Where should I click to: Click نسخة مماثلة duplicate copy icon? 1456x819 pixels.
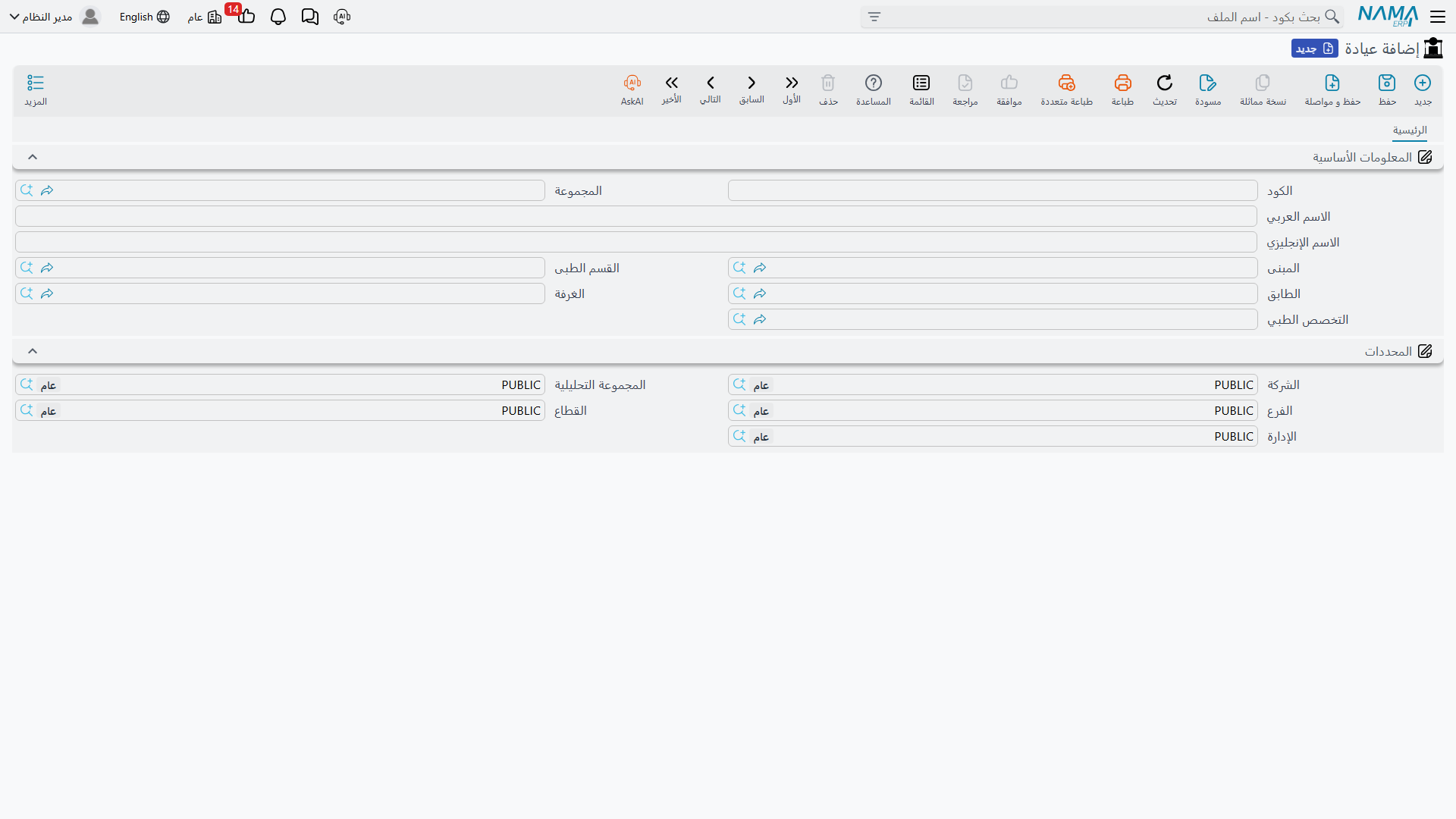[1263, 83]
